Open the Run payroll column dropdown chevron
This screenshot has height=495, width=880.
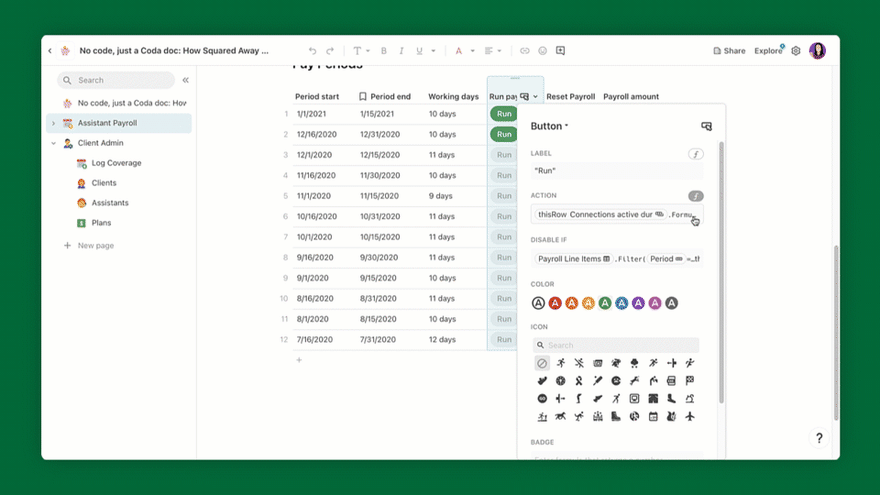[x=535, y=97]
